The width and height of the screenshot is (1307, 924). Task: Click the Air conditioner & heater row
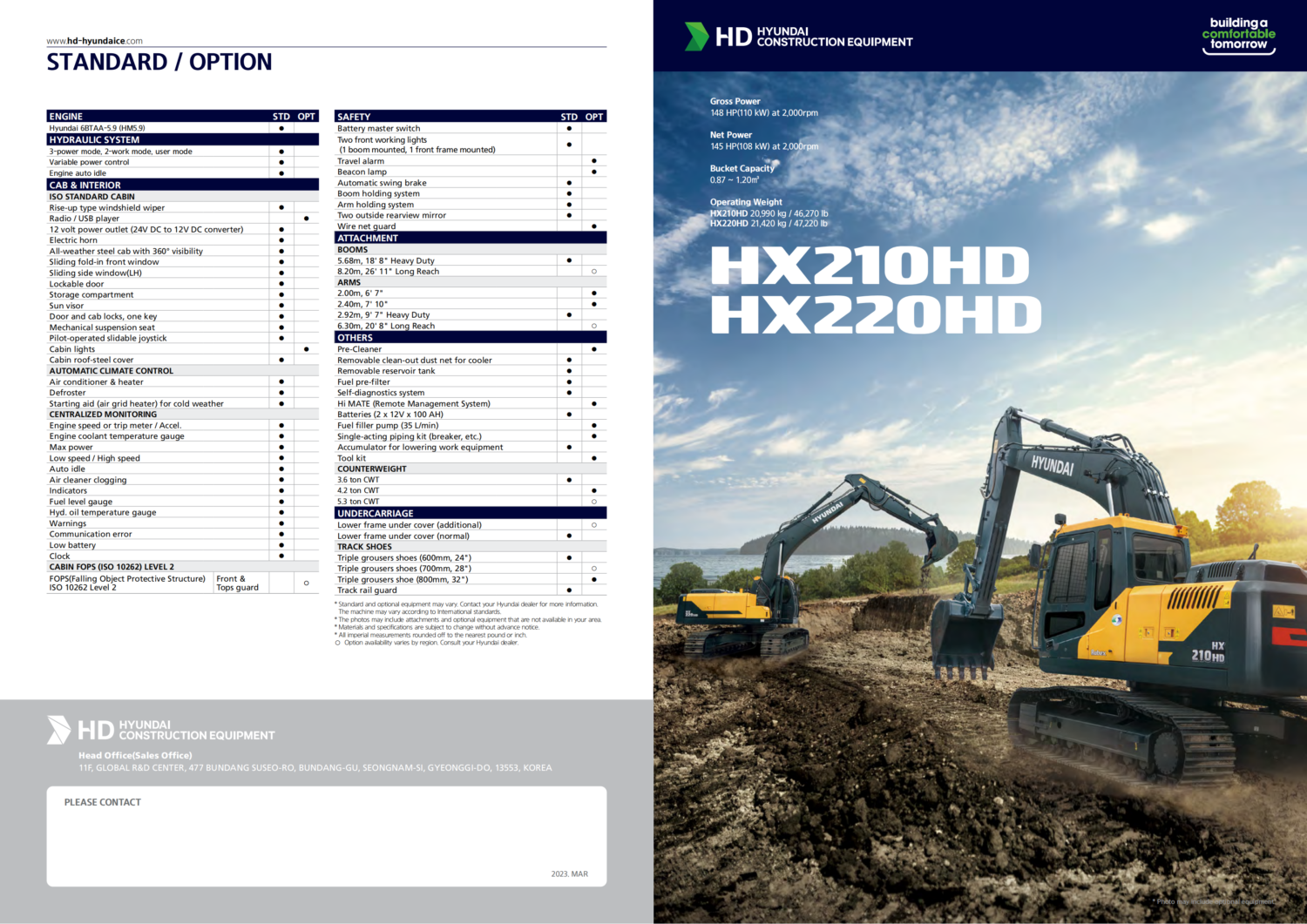coord(183,381)
